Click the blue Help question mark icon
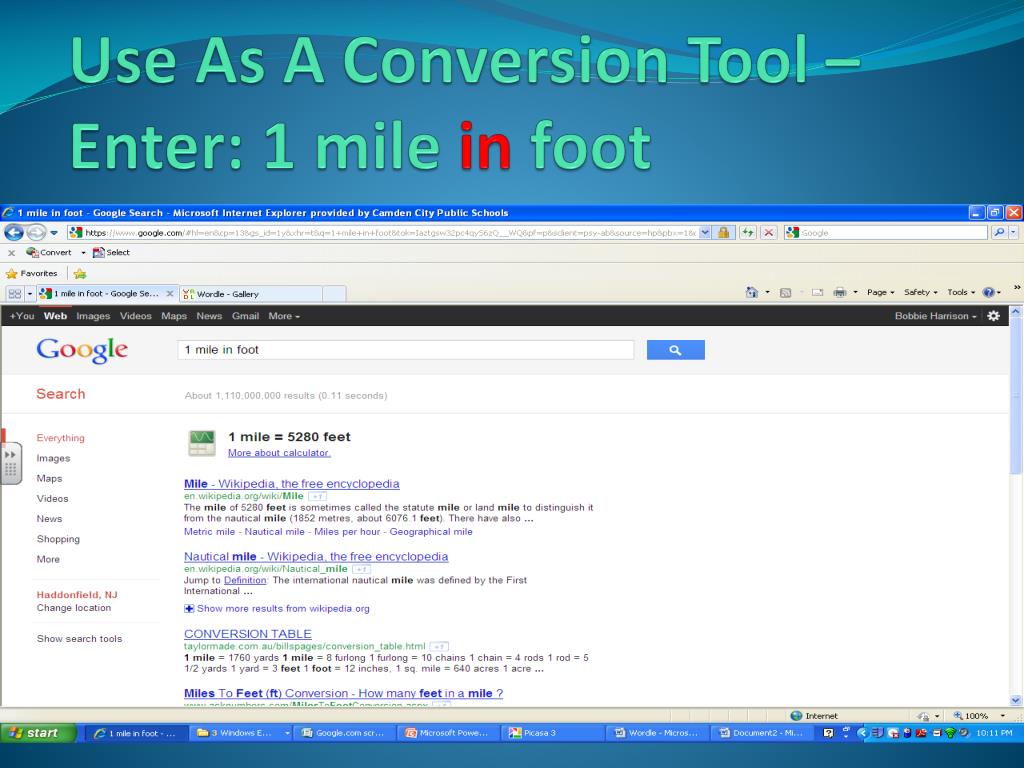The width and height of the screenshot is (1024, 768). point(989,293)
